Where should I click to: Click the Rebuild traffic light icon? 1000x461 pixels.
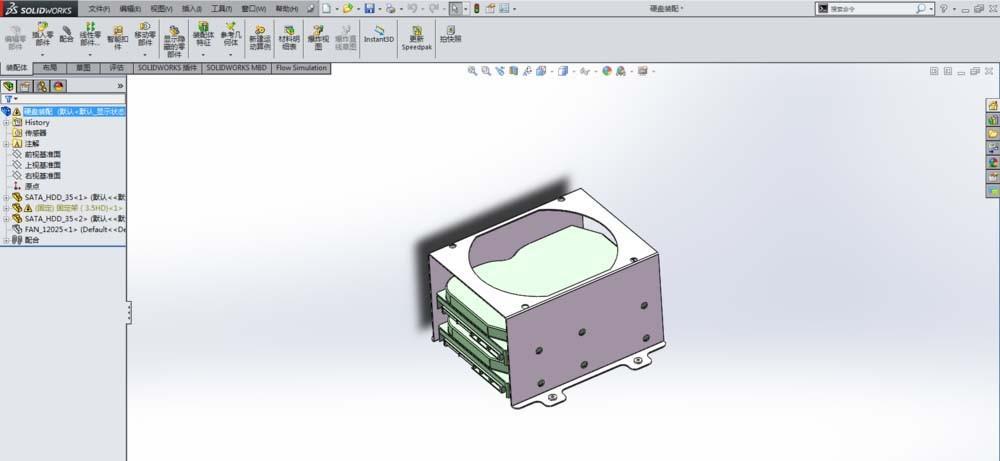click(x=476, y=8)
